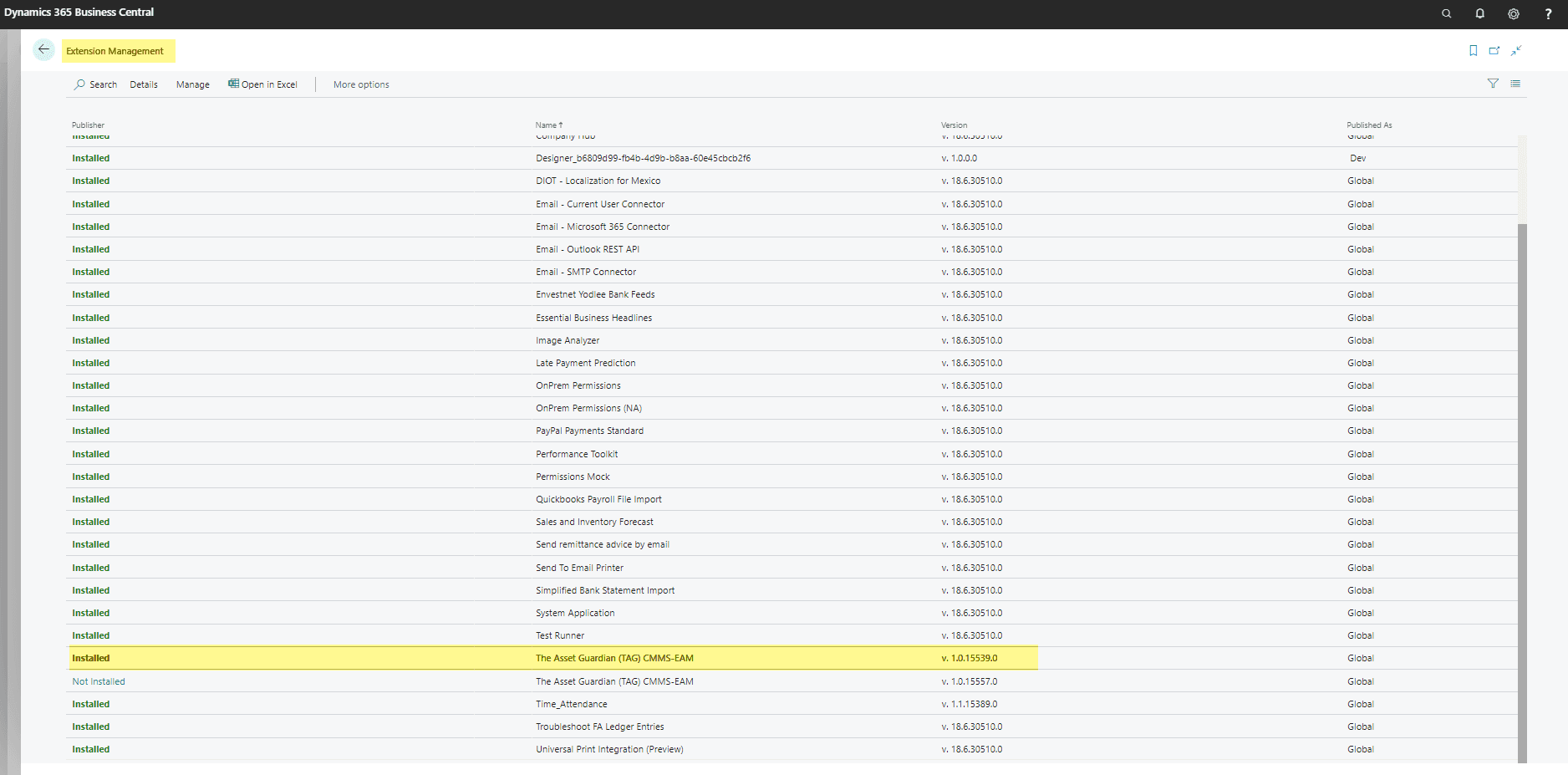Select the Image Analyzer extension
This screenshot has height=775, width=1568.
pos(568,340)
